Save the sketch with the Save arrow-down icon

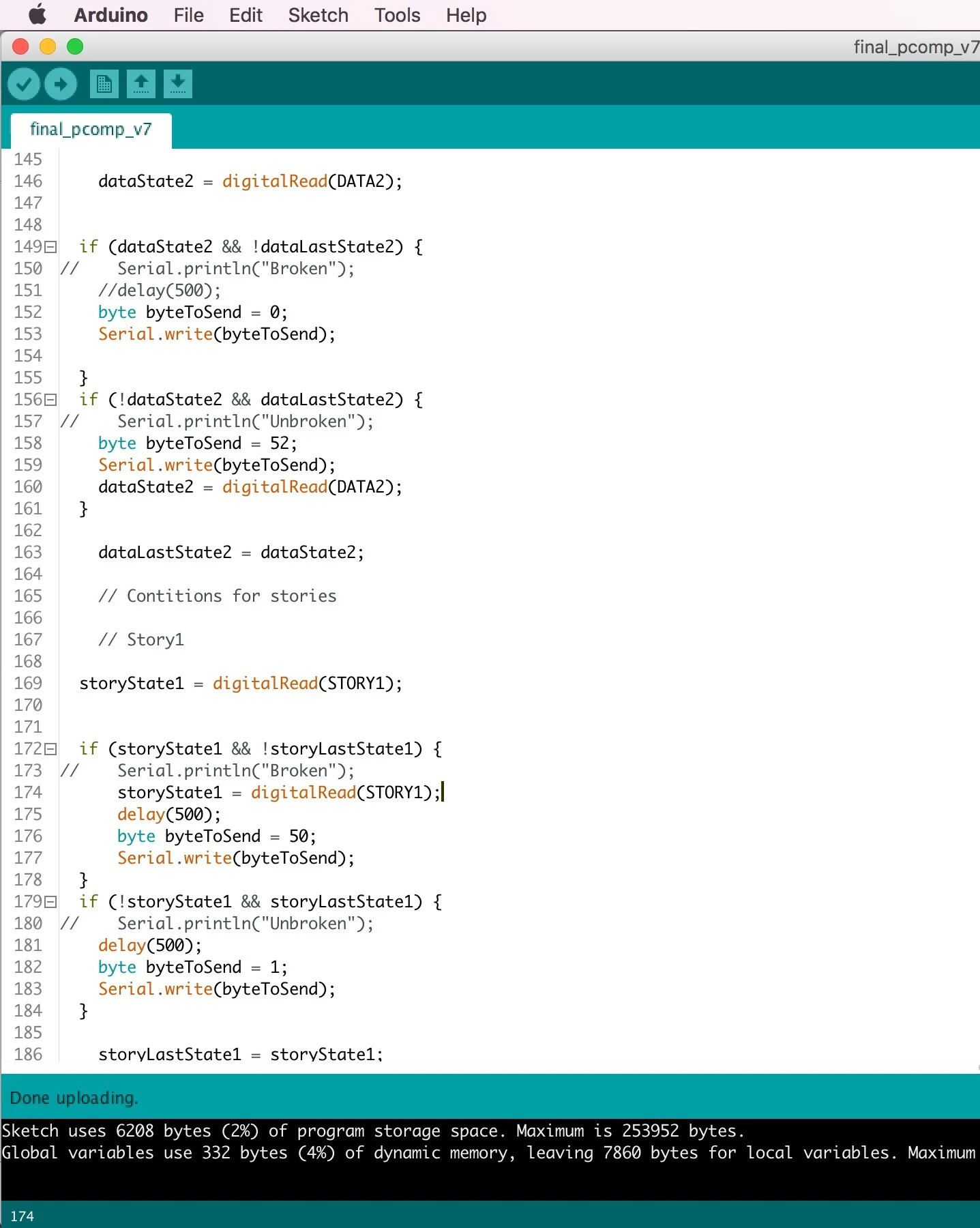point(178,84)
